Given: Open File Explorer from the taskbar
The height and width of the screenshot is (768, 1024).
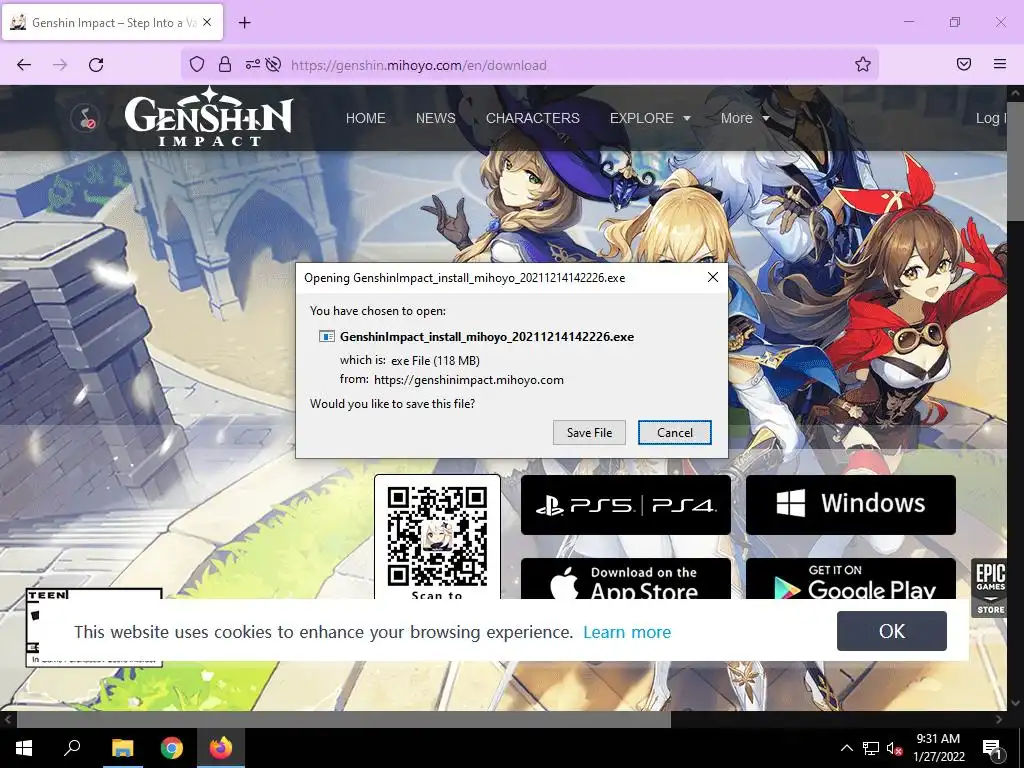Looking at the screenshot, I should pos(122,748).
